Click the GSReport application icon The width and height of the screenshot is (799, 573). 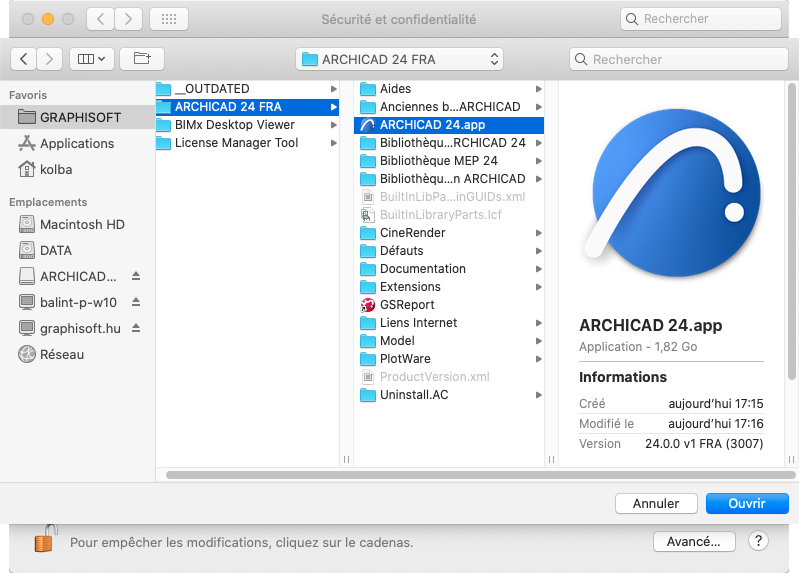(x=367, y=305)
